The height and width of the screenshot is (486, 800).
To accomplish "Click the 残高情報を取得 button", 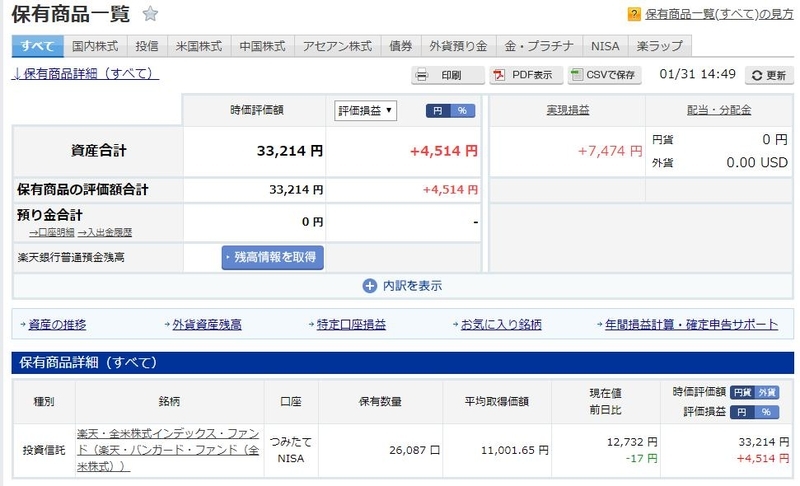I will 272,258.
